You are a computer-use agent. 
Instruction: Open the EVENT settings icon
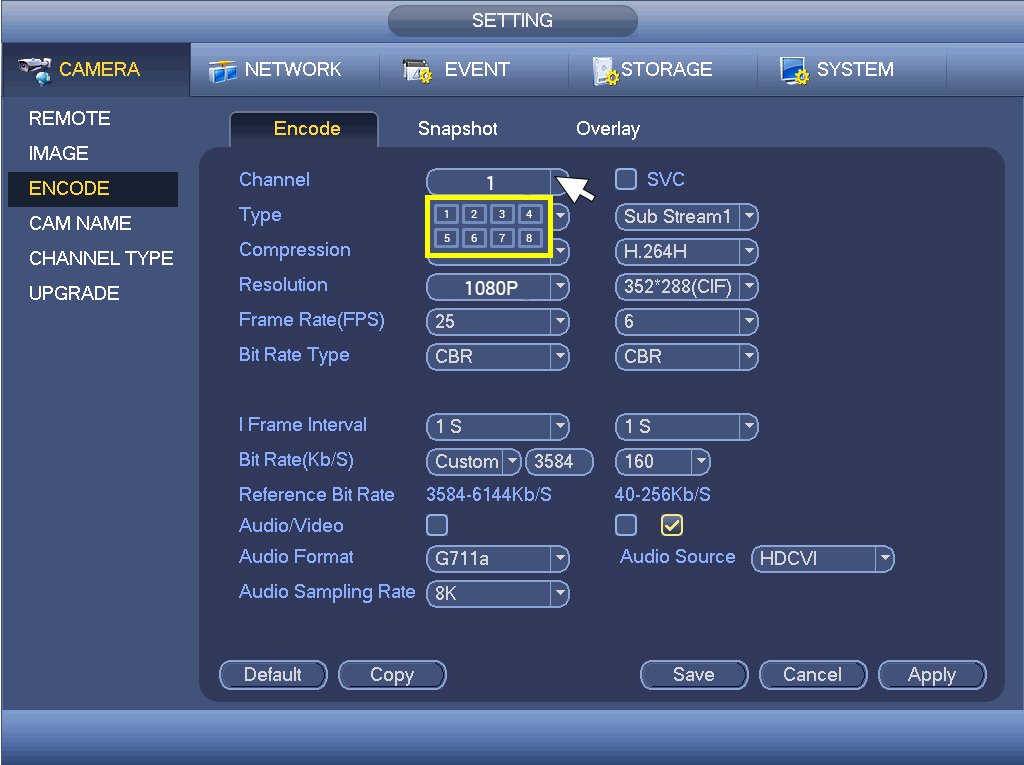416,70
